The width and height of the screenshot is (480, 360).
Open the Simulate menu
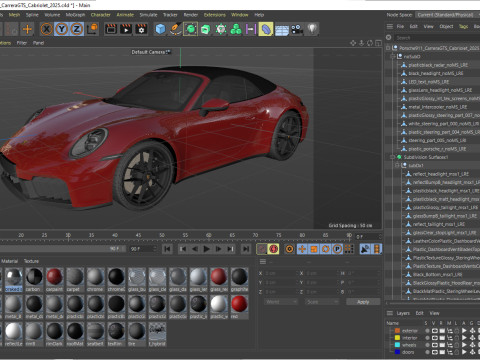[148, 15]
